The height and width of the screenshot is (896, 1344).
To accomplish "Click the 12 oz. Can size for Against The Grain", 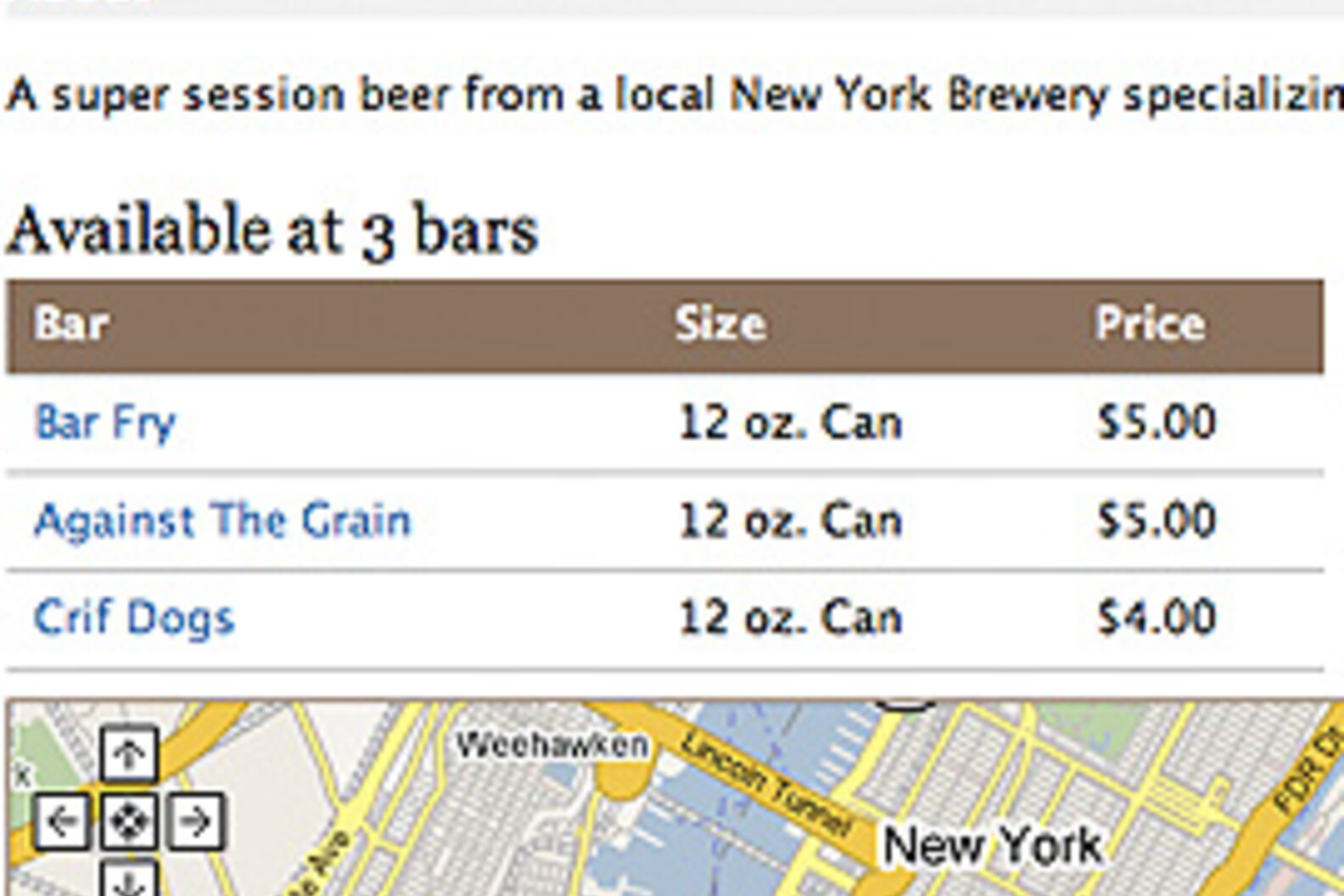I will pos(790,520).
